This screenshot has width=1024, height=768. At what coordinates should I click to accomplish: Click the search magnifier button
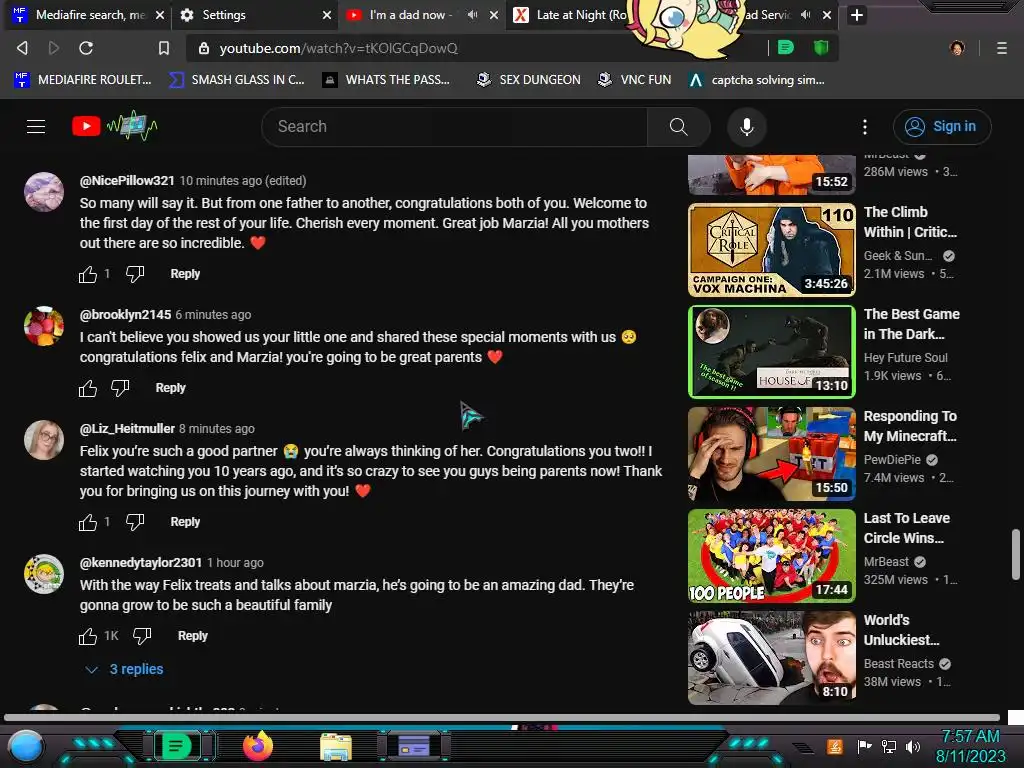pos(679,127)
